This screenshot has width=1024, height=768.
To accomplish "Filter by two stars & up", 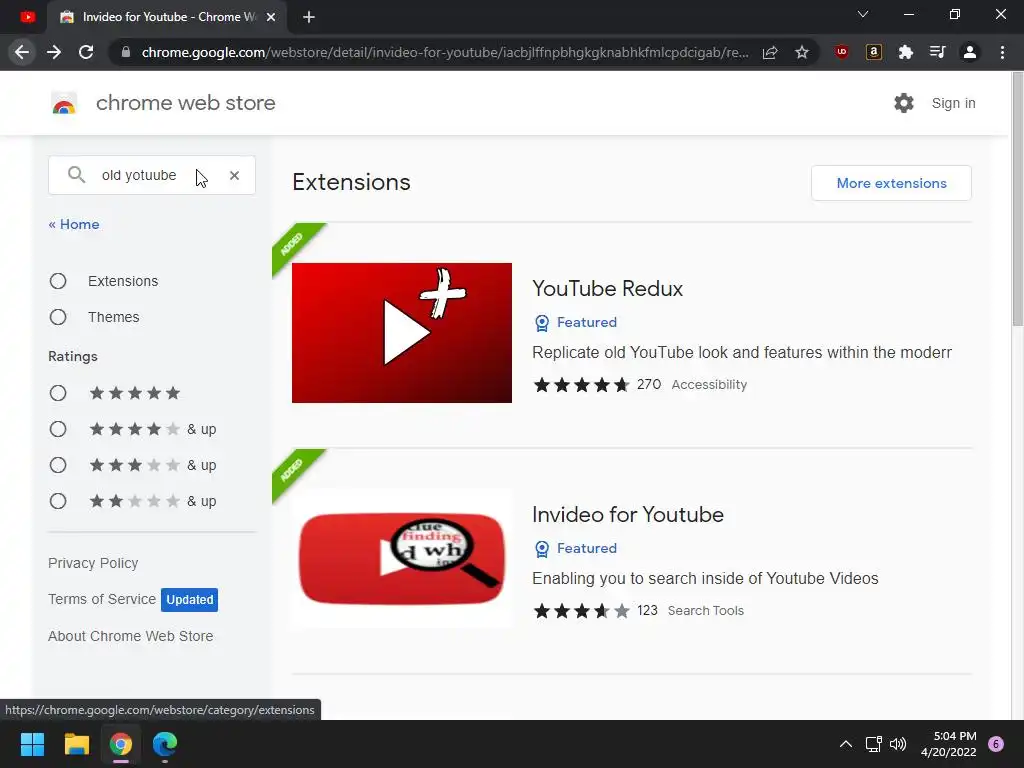I will [58, 501].
